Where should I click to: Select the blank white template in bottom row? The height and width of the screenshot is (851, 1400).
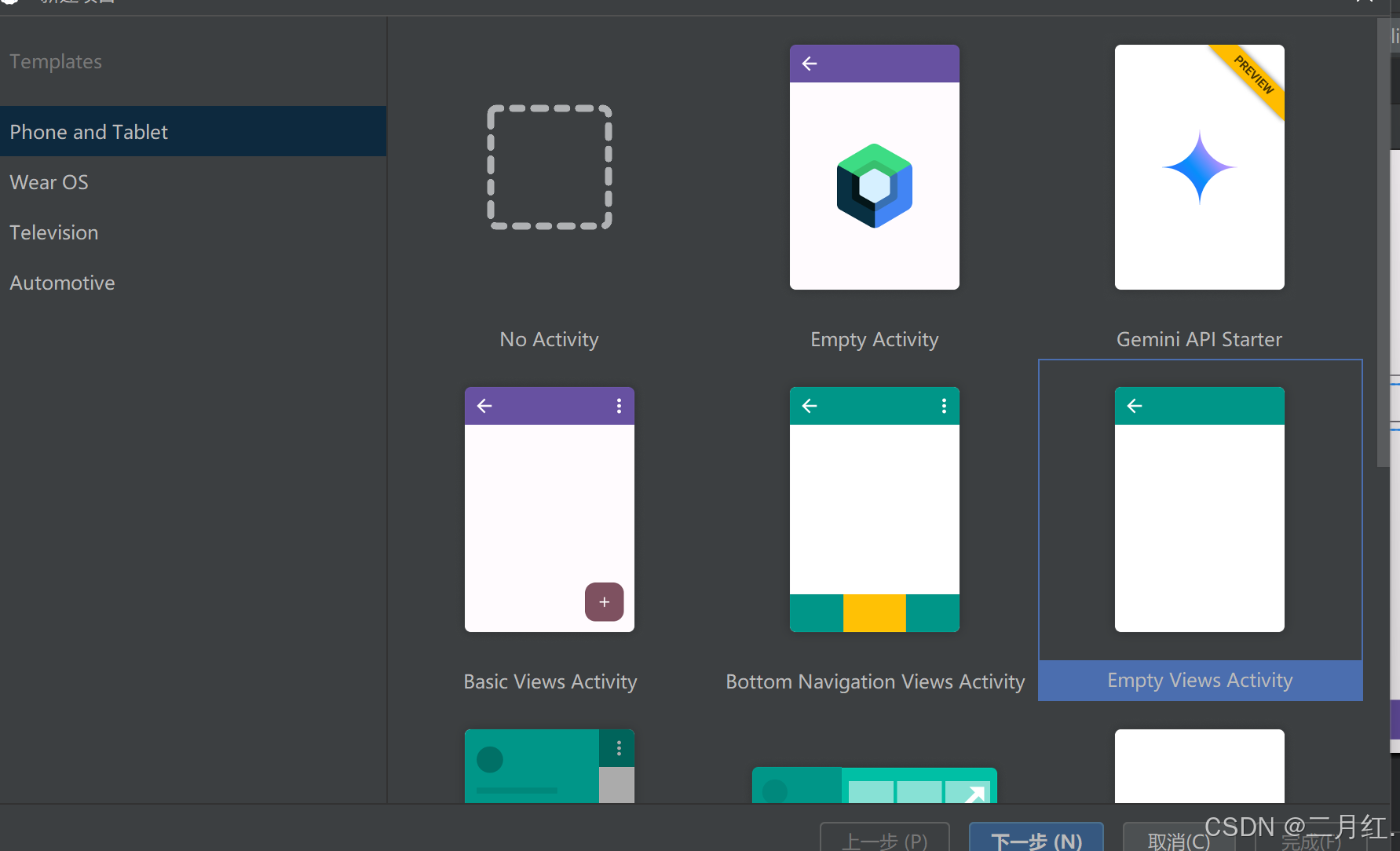tap(1199, 766)
